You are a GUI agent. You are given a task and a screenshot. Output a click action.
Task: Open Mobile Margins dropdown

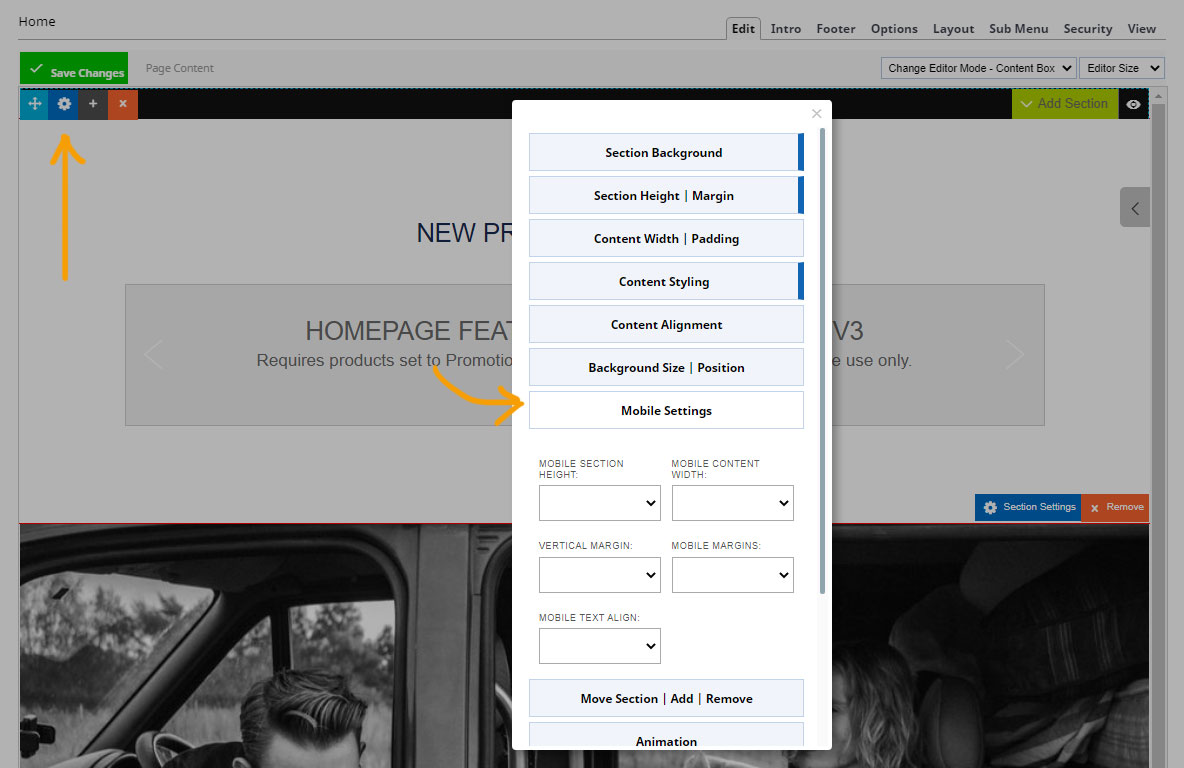tap(732, 575)
